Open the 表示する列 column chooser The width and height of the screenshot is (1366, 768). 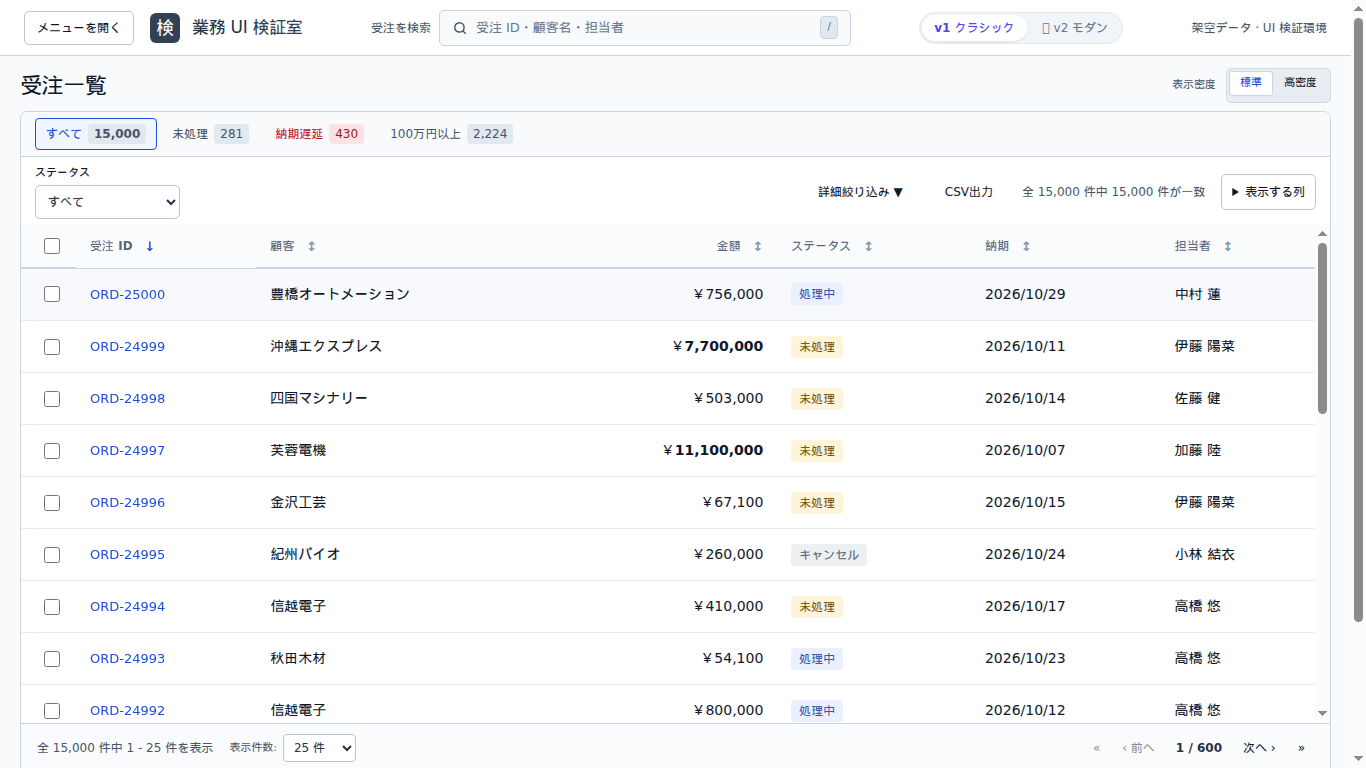click(x=1268, y=192)
